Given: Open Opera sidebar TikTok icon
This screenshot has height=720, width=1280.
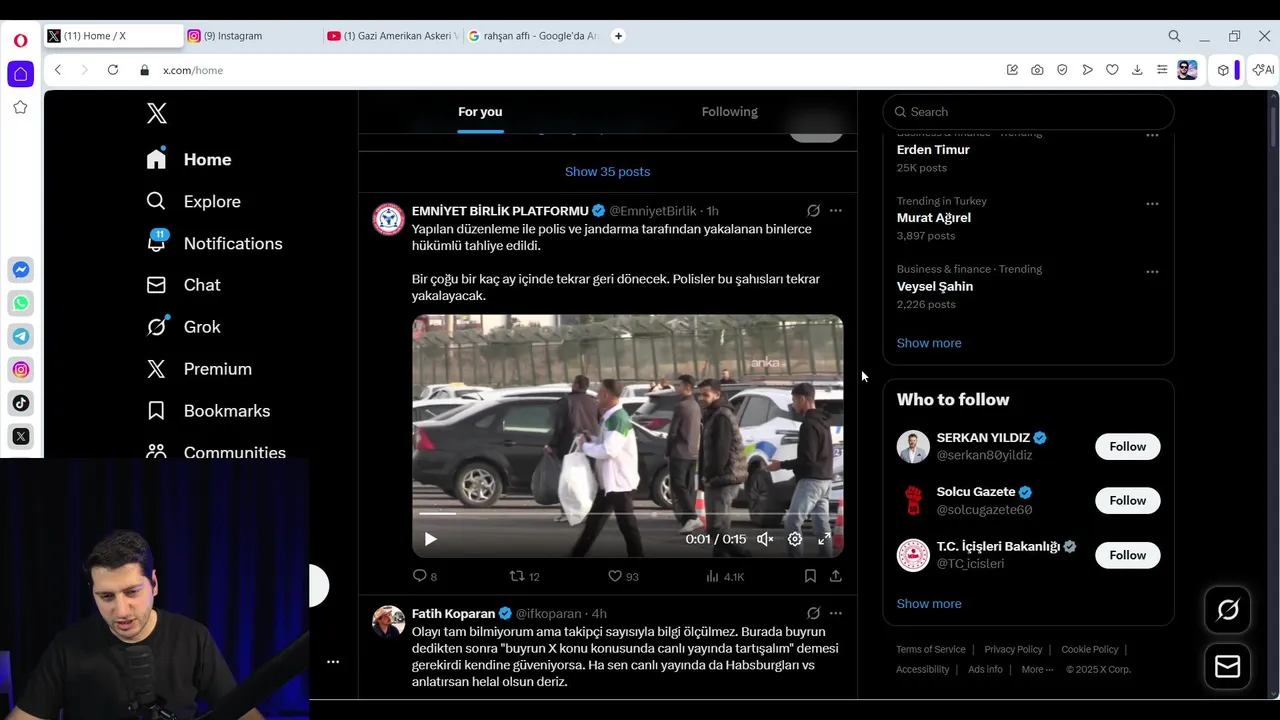Looking at the screenshot, I should click(20, 403).
